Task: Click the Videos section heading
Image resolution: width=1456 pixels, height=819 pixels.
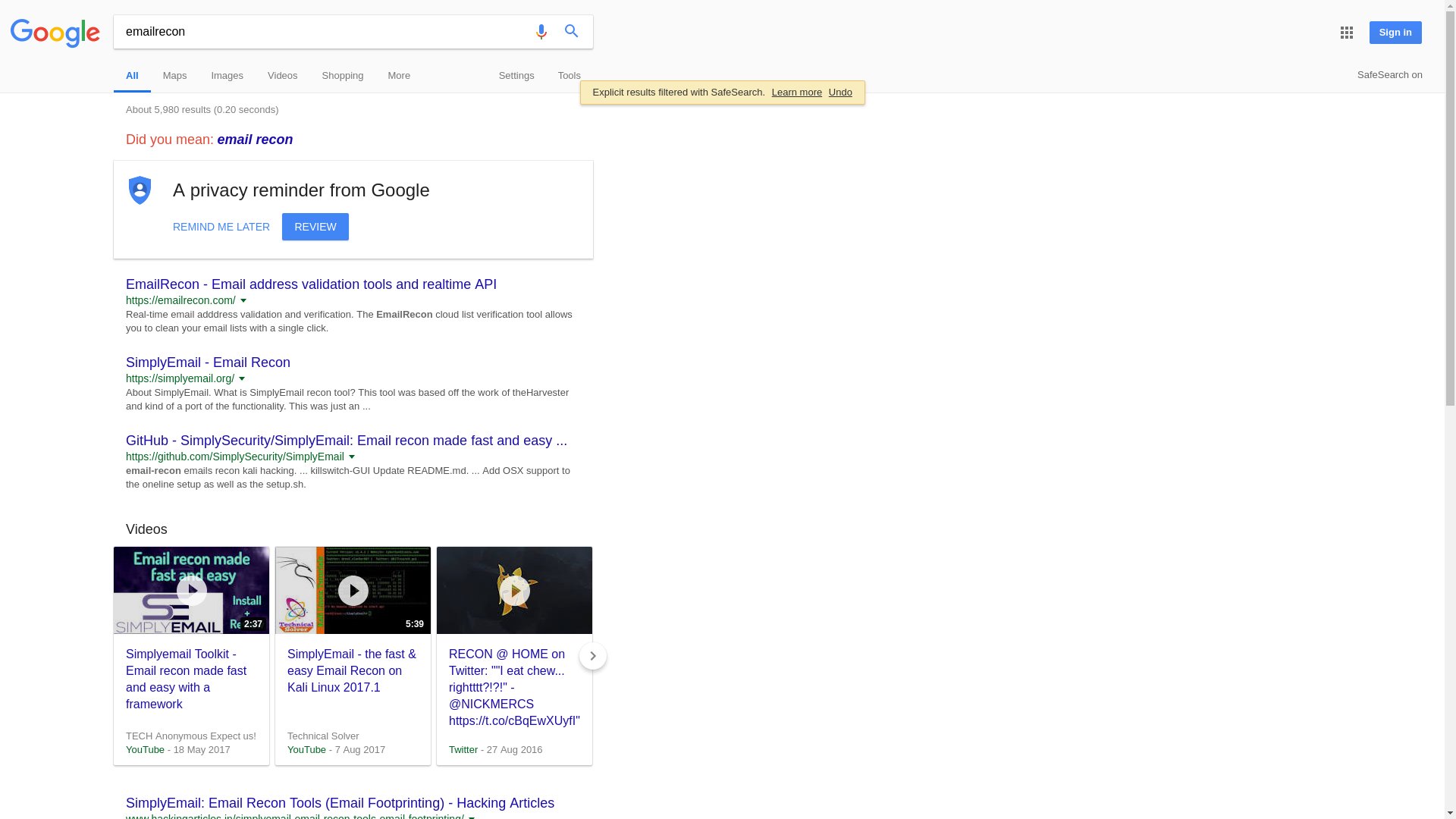Action: (146, 529)
